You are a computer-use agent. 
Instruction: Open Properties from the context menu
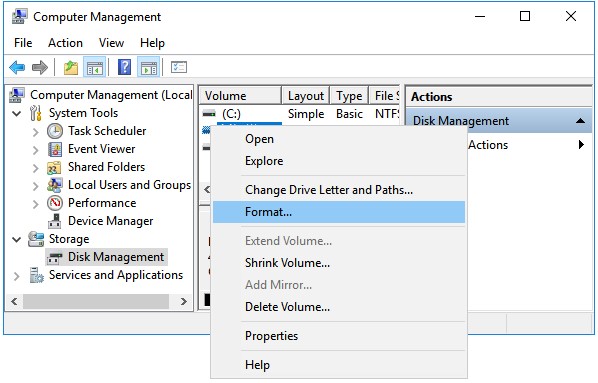(x=339, y=336)
